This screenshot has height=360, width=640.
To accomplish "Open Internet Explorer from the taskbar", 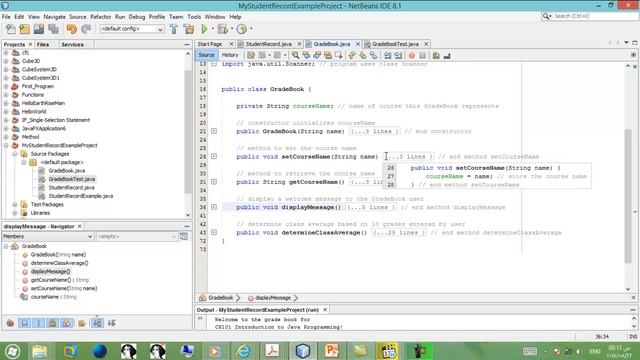I will [x=244, y=351].
